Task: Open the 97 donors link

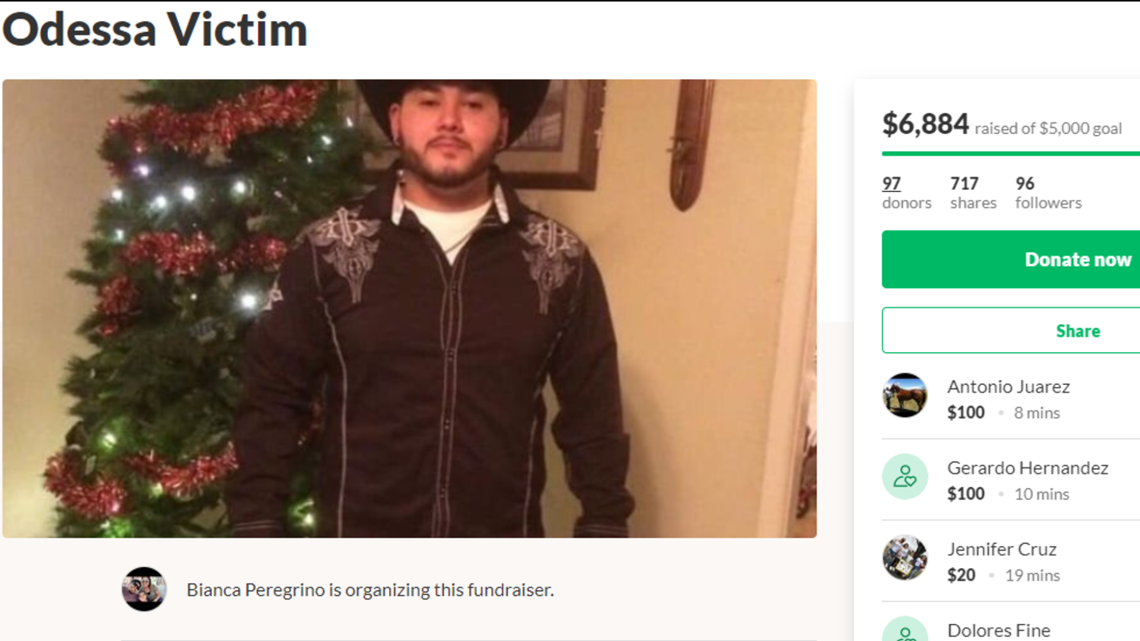Action: [x=906, y=193]
